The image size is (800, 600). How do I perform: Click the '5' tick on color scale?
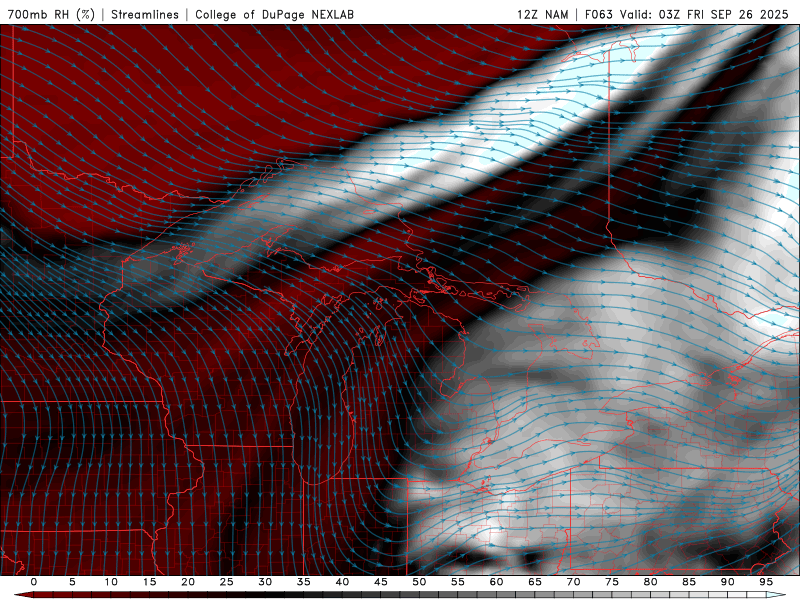coord(72,582)
